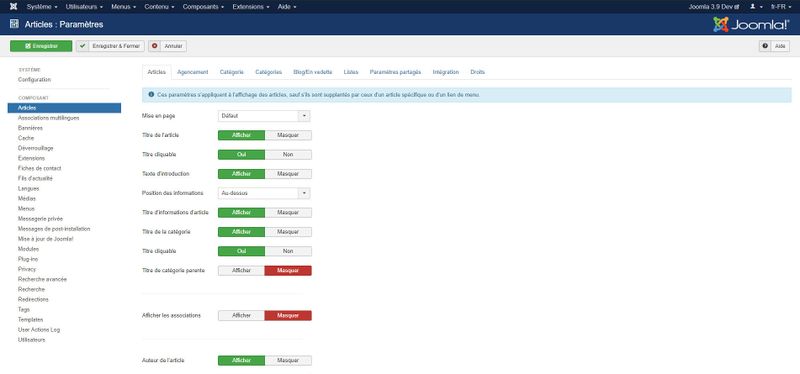Set Titre de catégorie parente to Afficher

point(241,270)
